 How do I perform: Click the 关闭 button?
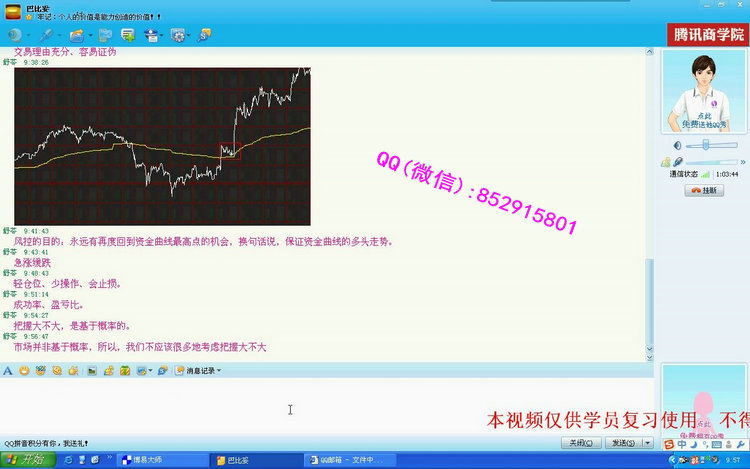point(579,442)
